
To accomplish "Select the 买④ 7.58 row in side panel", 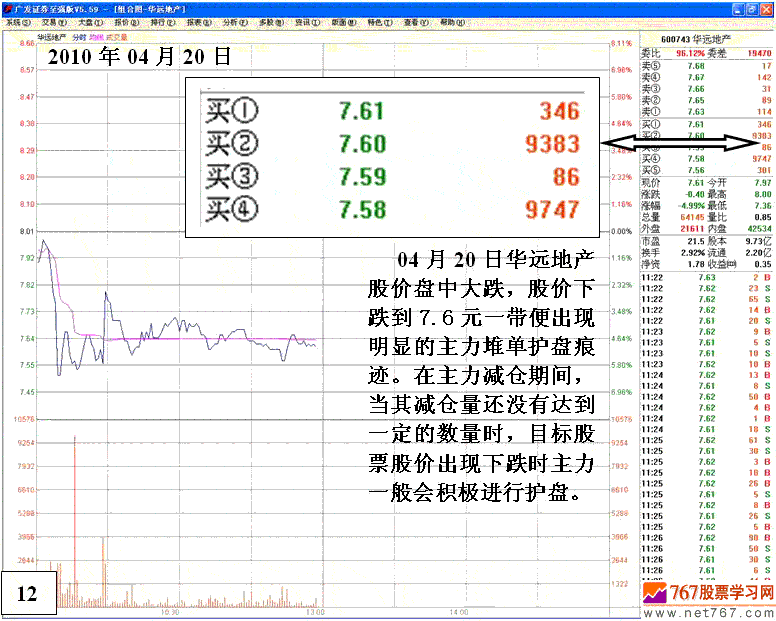I will (708, 158).
